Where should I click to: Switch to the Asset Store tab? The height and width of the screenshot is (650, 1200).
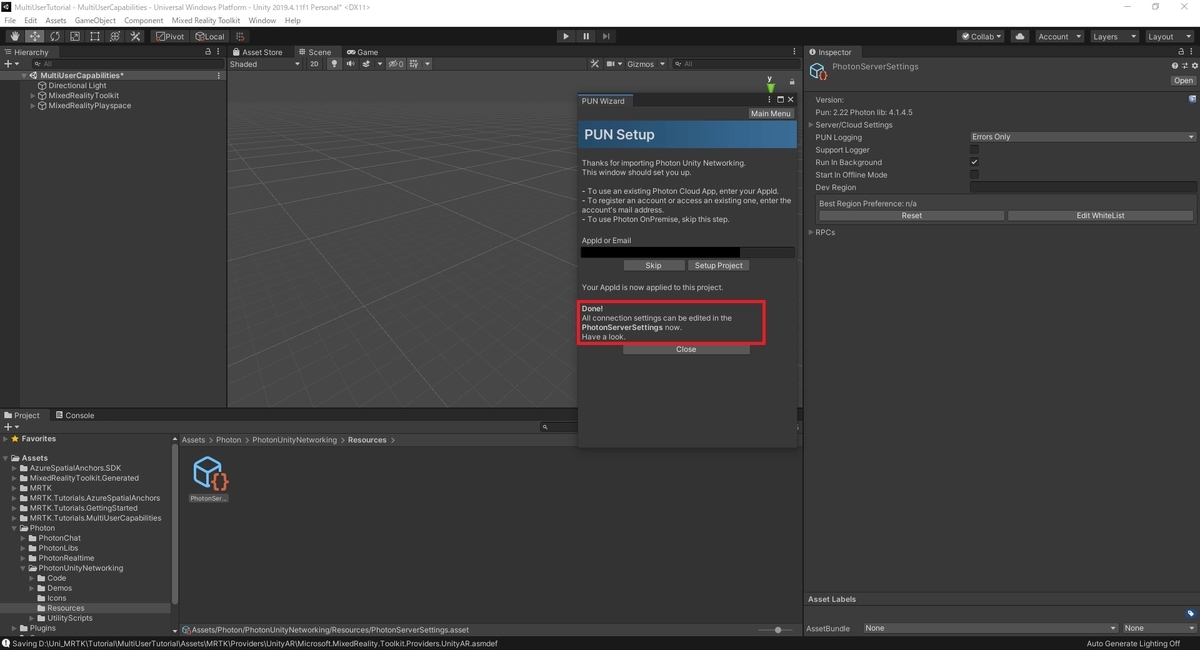258,52
